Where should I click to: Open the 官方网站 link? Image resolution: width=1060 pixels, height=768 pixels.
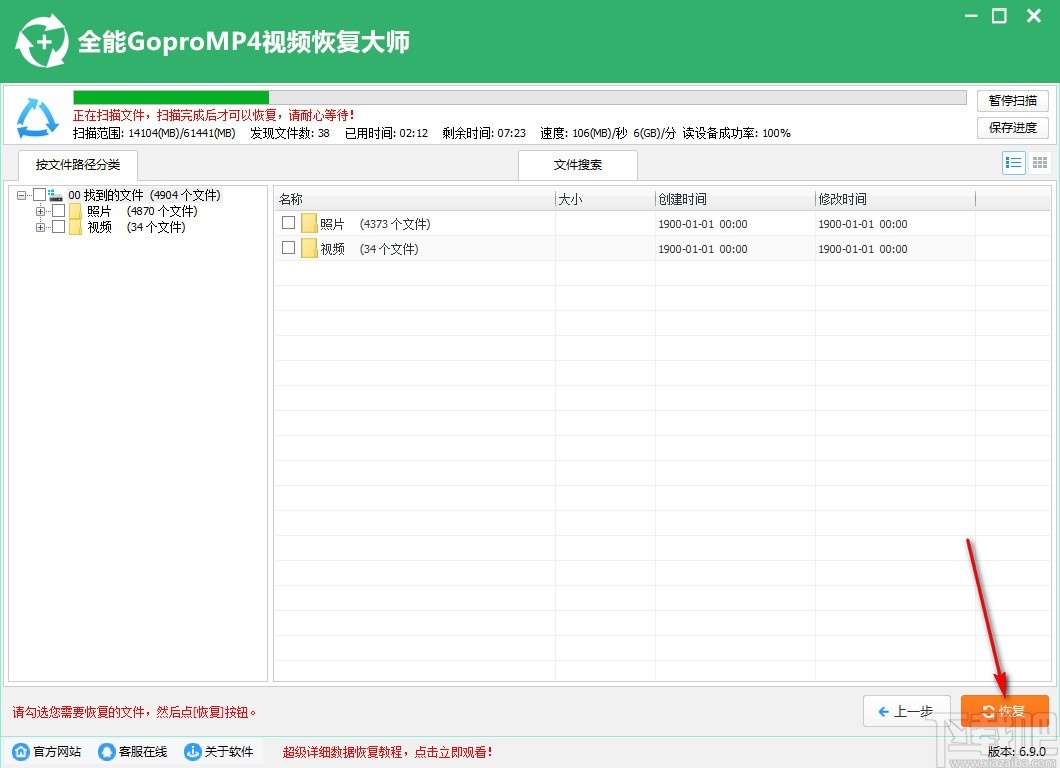coord(47,752)
